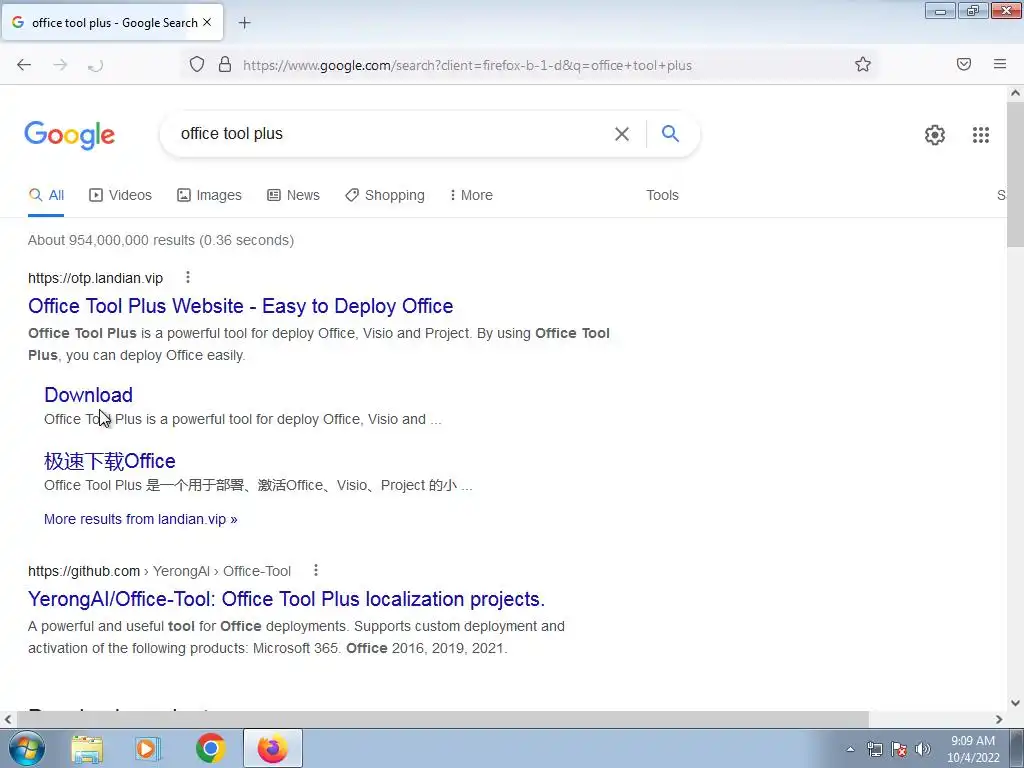Click the address bar URL
1024x768 pixels.
click(x=467, y=65)
